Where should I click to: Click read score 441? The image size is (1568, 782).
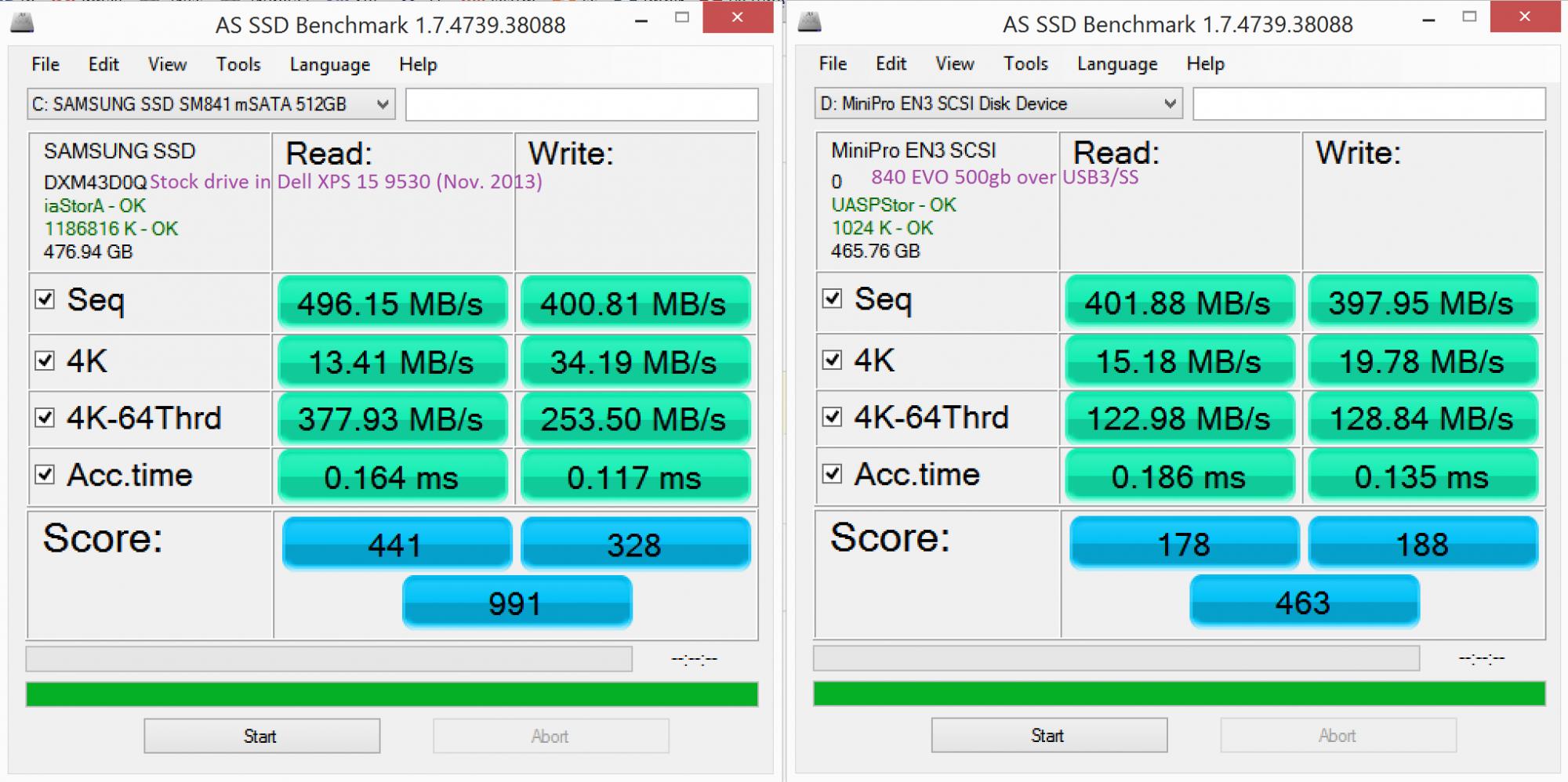397,543
